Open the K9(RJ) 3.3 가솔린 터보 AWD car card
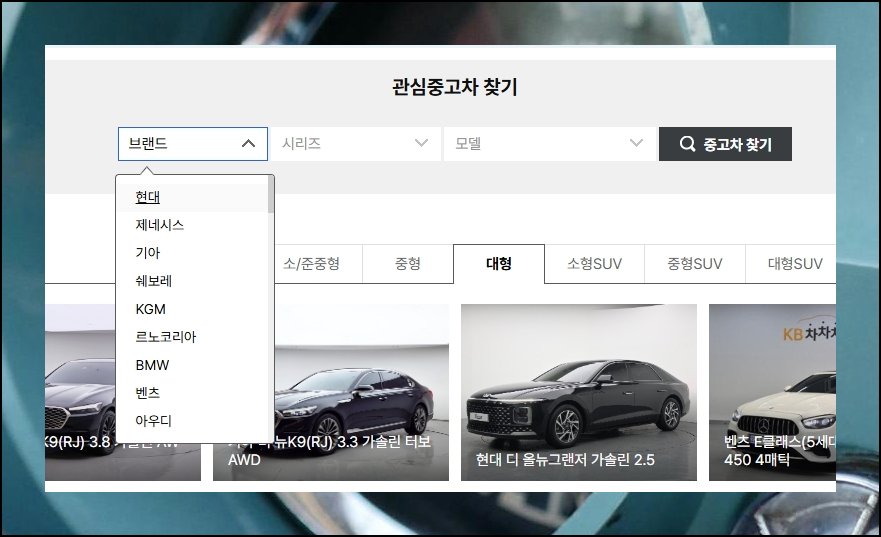The image size is (881, 537). [361, 393]
